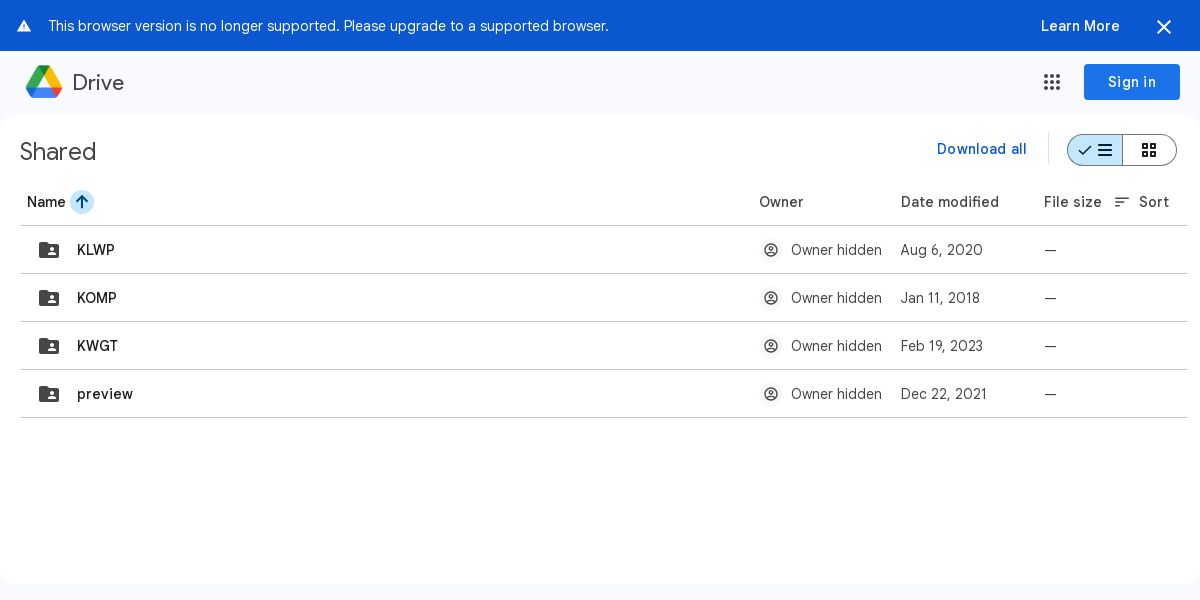The width and height of the screenshot is (1200, 600).
Task: Open the Google apps grid
Action: point(1052,82)
